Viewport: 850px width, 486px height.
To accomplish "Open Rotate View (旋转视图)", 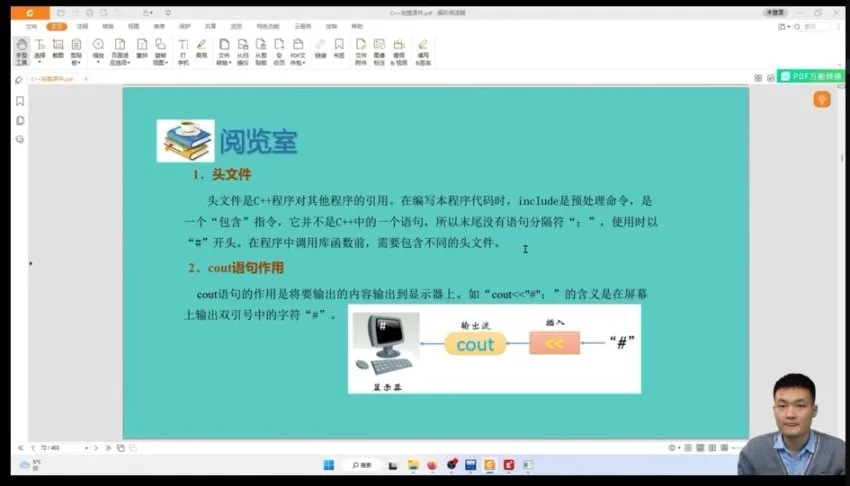I will tap(160, 51).
